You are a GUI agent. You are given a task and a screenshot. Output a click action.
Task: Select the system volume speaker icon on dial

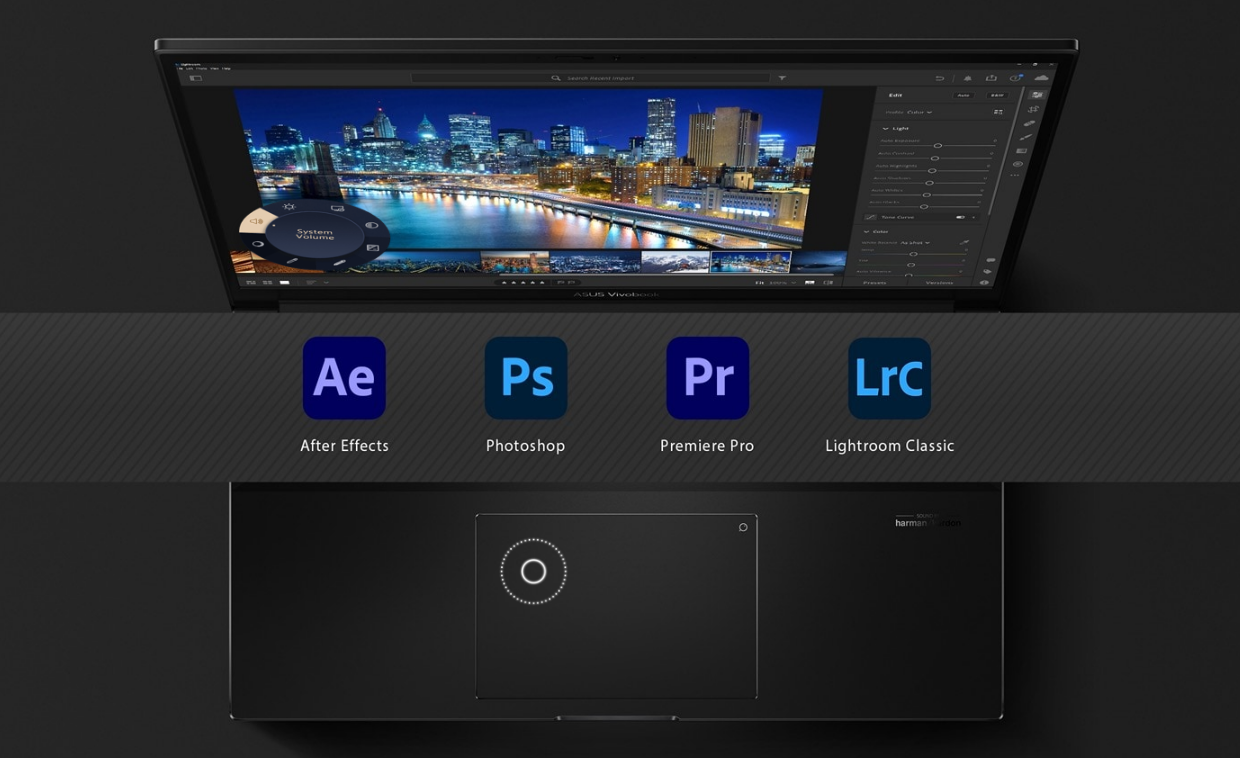[x=257, y=221]
